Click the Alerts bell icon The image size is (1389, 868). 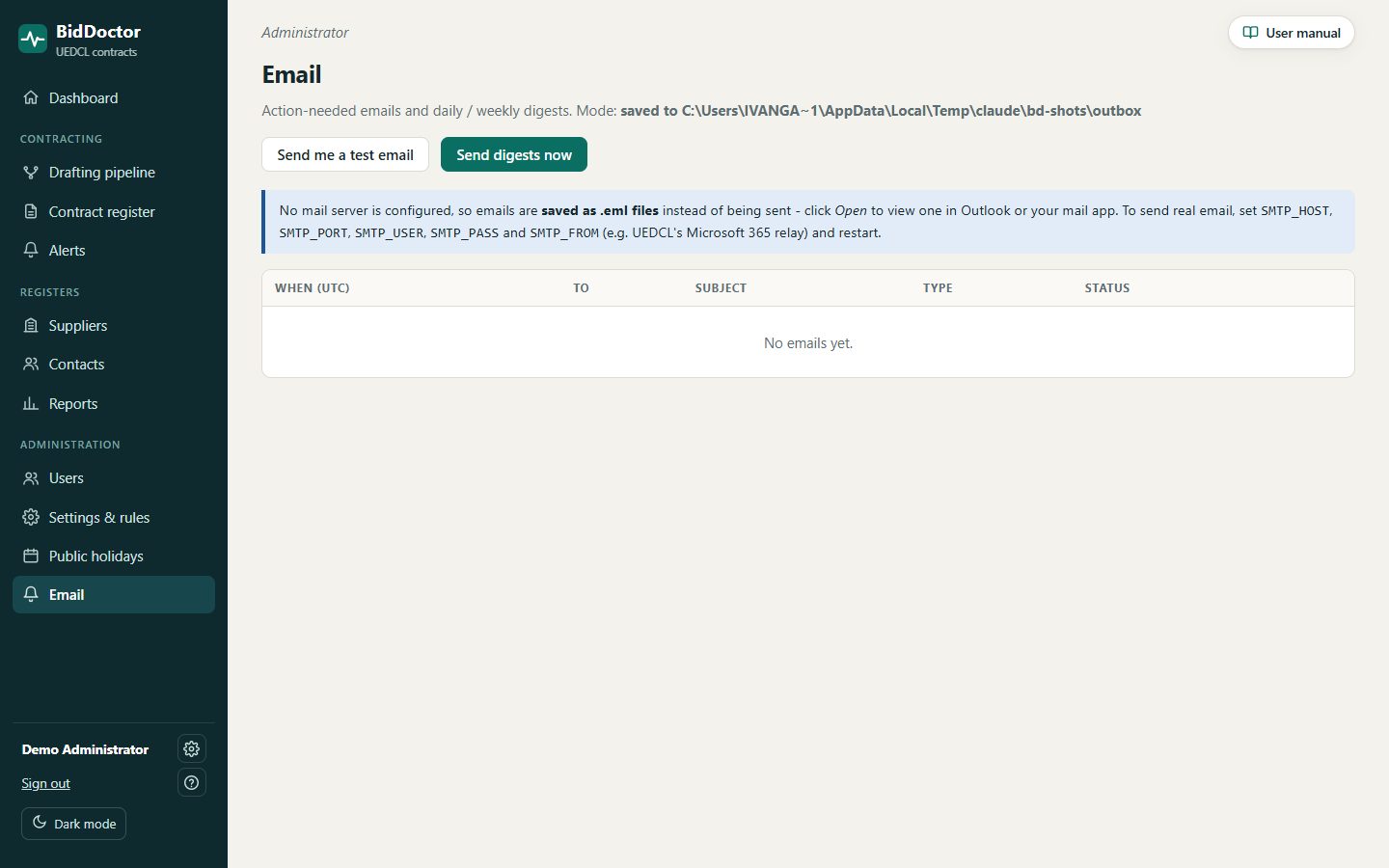tap(31, 250)
